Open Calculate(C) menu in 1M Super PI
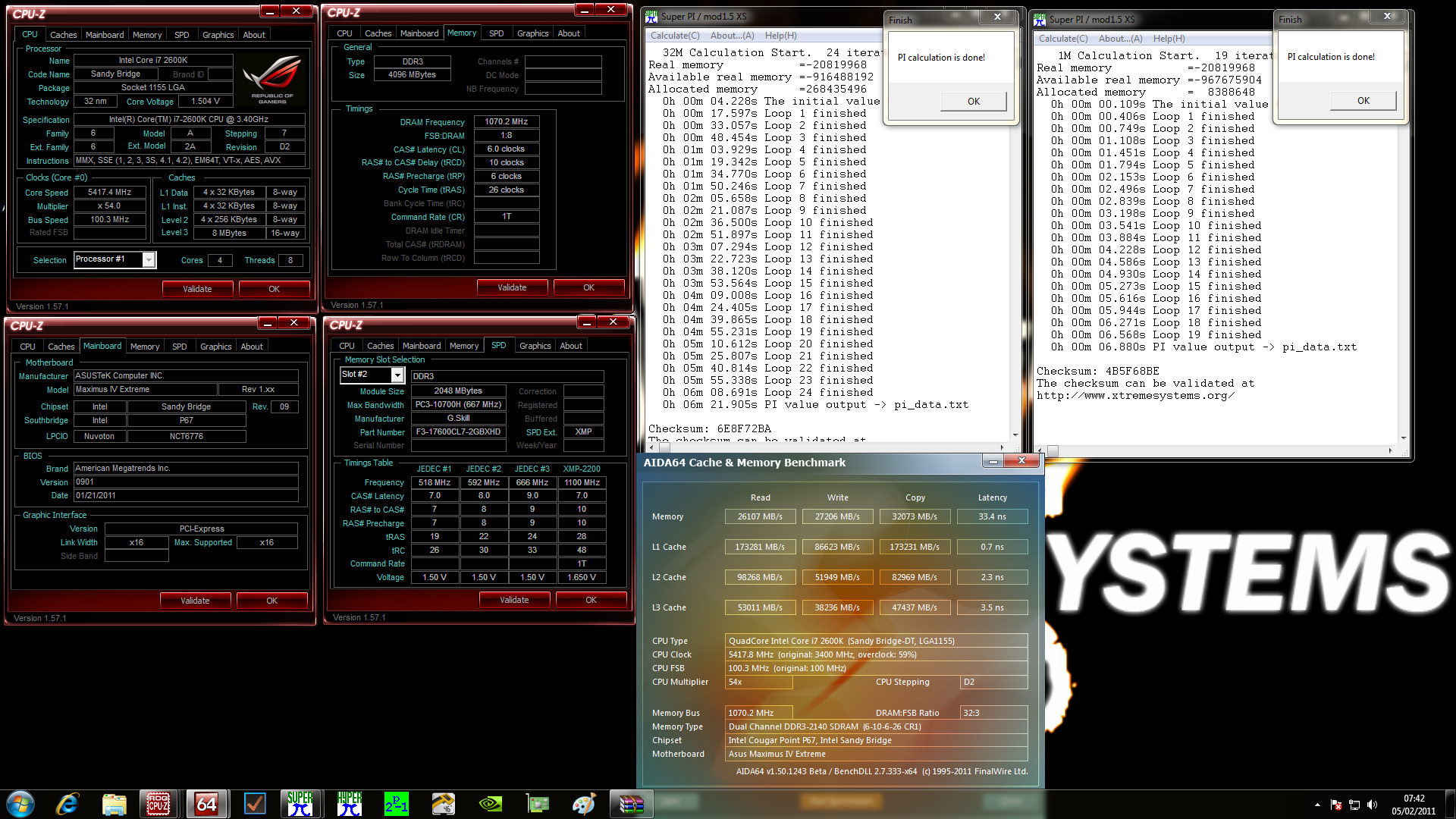1456x819 pixels. (1063, 39)
